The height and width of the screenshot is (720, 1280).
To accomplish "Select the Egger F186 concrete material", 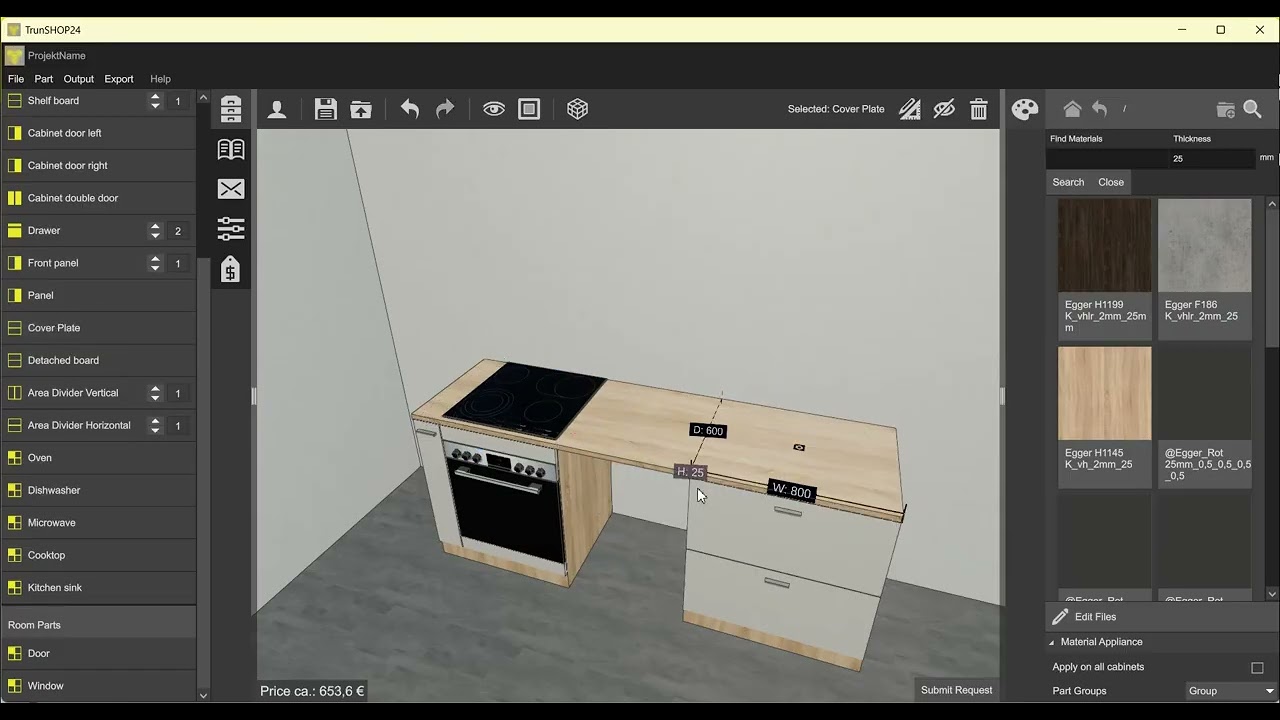I will click(1205, 268).
